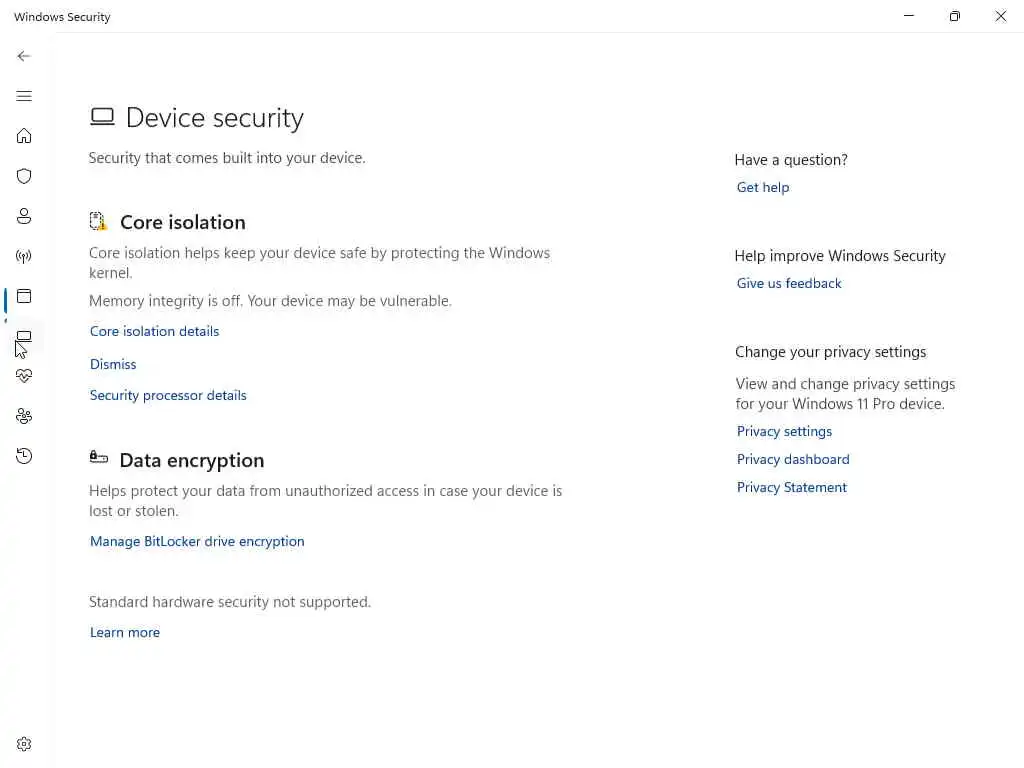Open Core isolation details link

[x=154, y=331]
